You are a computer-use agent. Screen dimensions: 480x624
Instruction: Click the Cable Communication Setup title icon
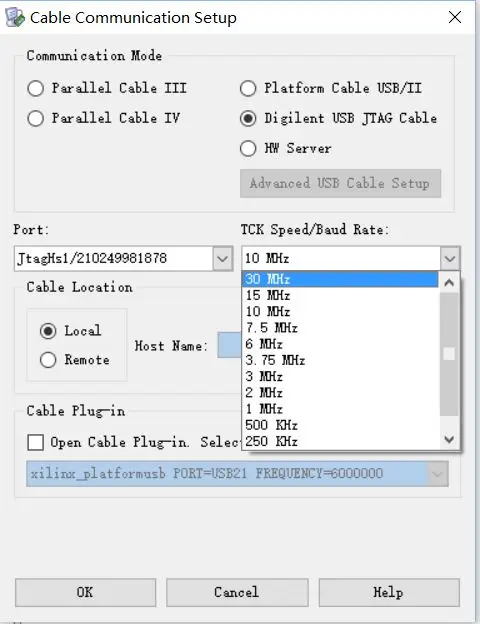15,17
